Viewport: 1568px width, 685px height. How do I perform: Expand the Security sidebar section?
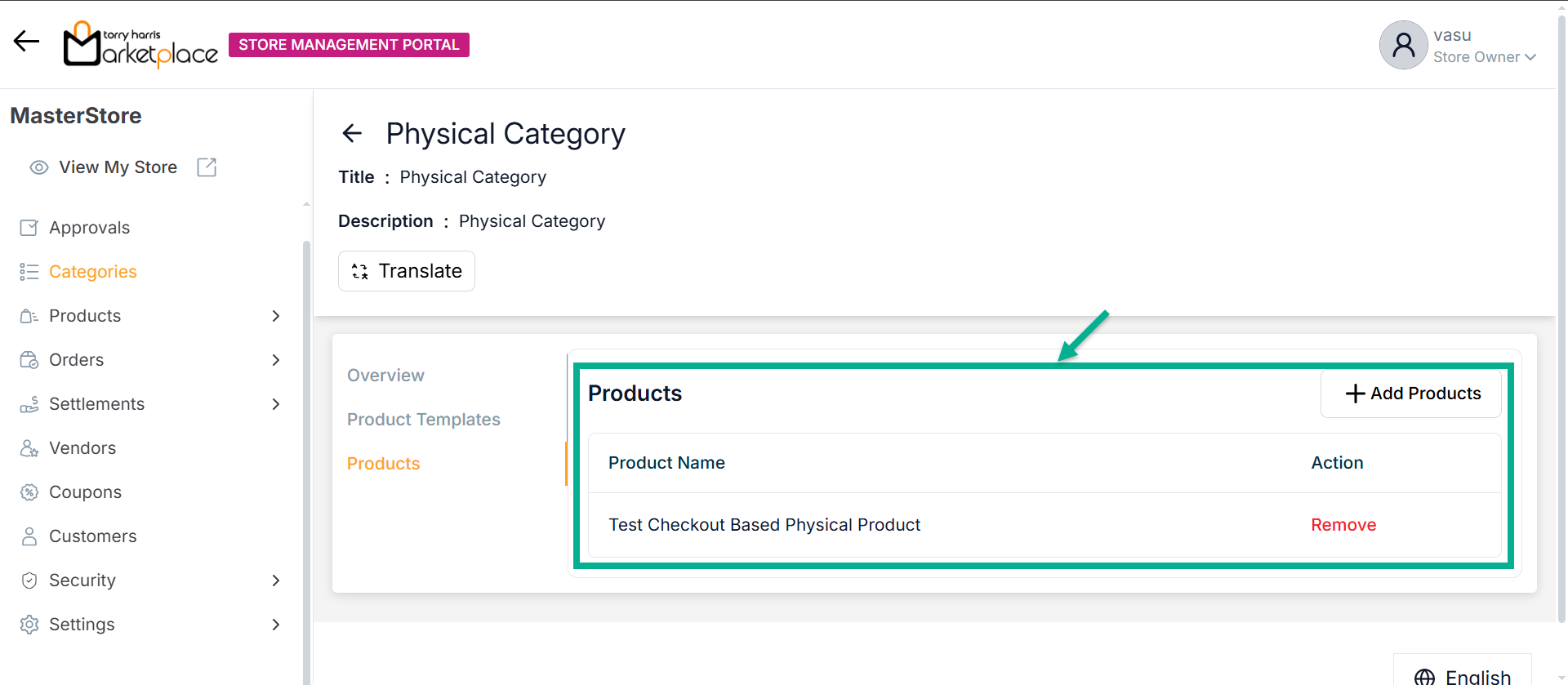(276, 580)
